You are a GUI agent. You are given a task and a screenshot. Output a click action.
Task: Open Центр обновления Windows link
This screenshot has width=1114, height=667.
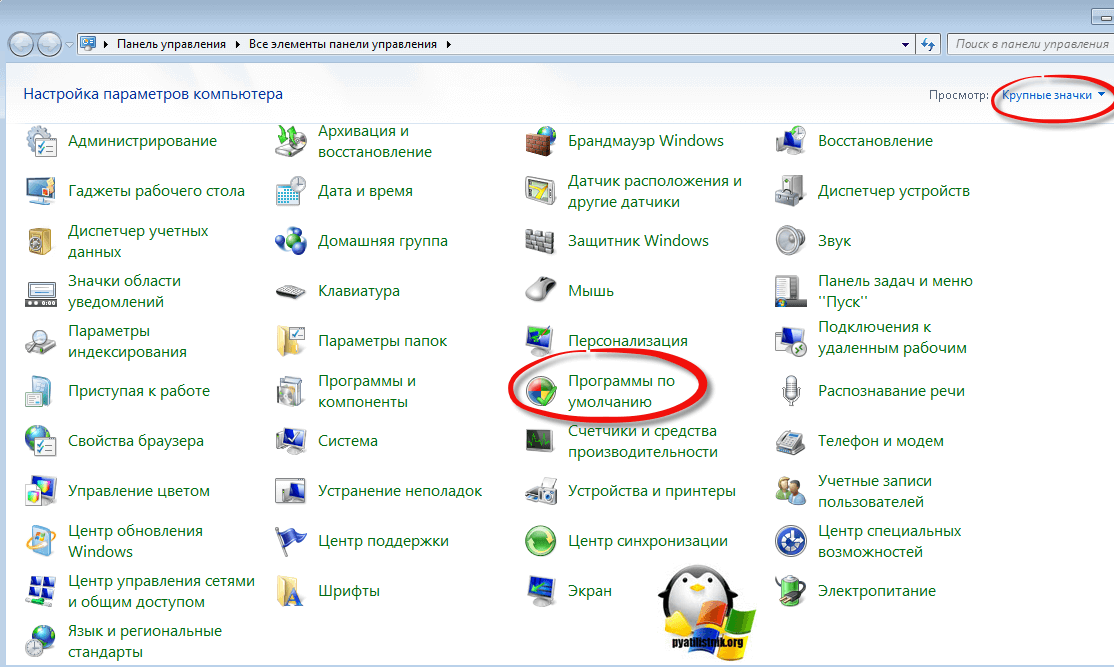tap(135, 541)
